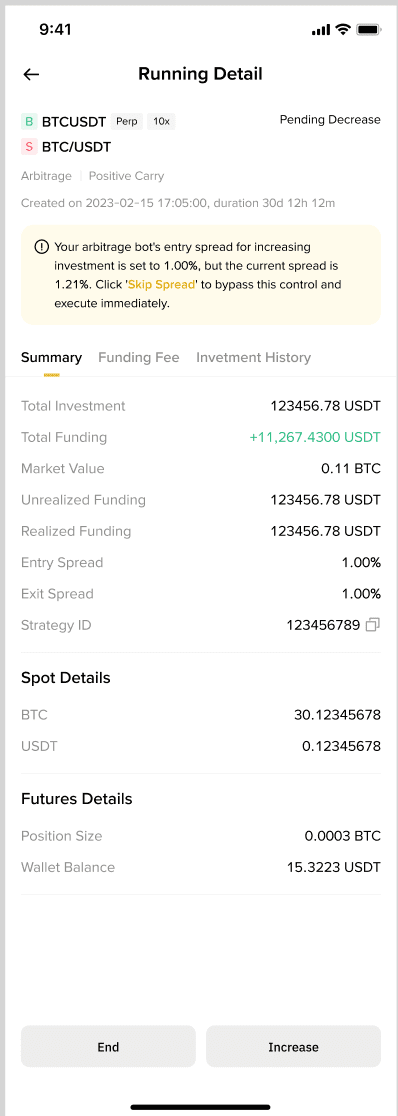
Task: Tap the Perp tag label
Action: [127, 122]
